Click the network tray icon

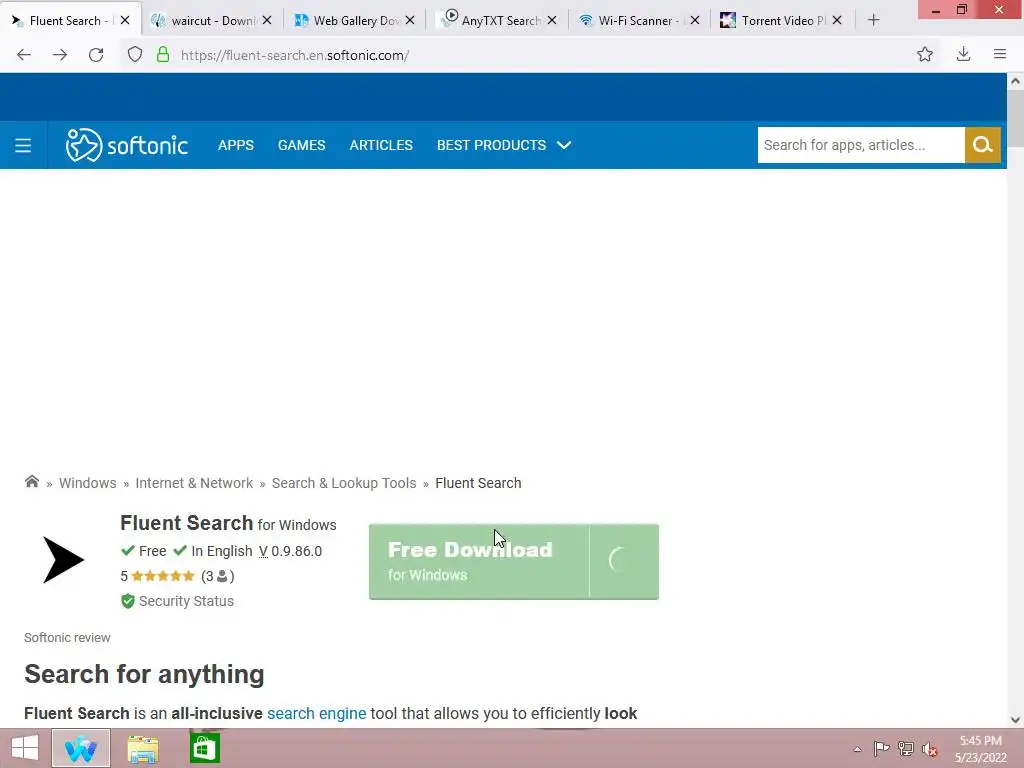pyautogui.click(x=906, y=748)
